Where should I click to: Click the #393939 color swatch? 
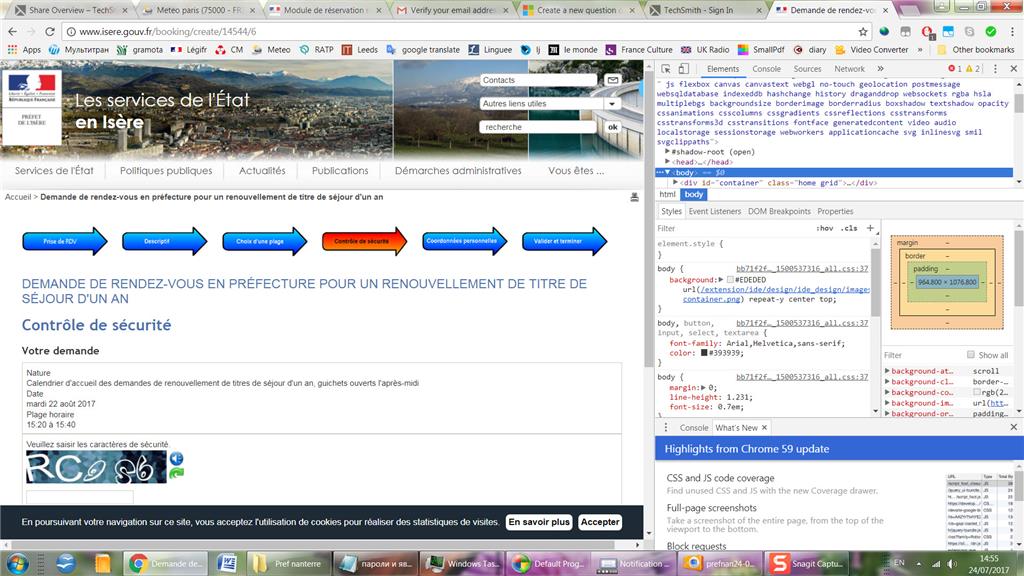pyautogui.click(x=704, y=353)
